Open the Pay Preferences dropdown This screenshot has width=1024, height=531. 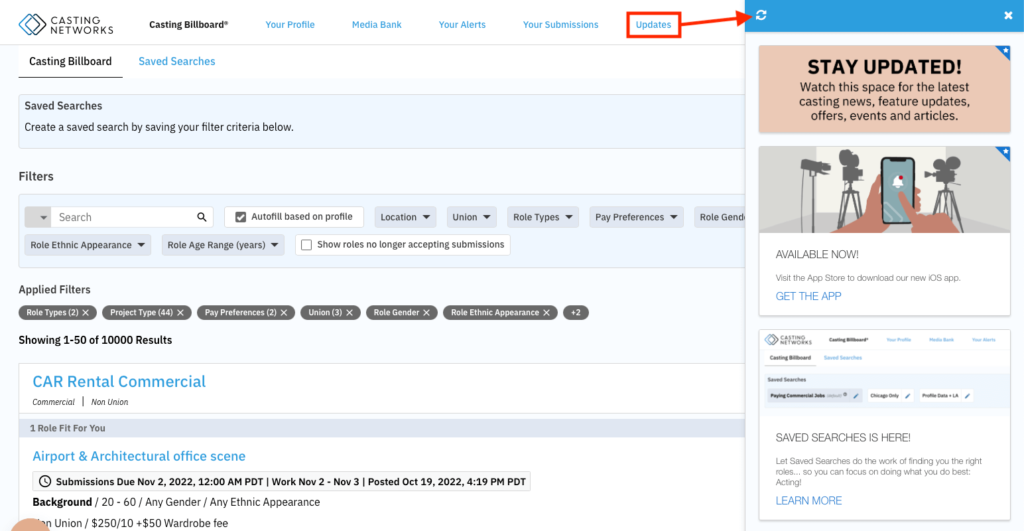(x=636, y=217)
